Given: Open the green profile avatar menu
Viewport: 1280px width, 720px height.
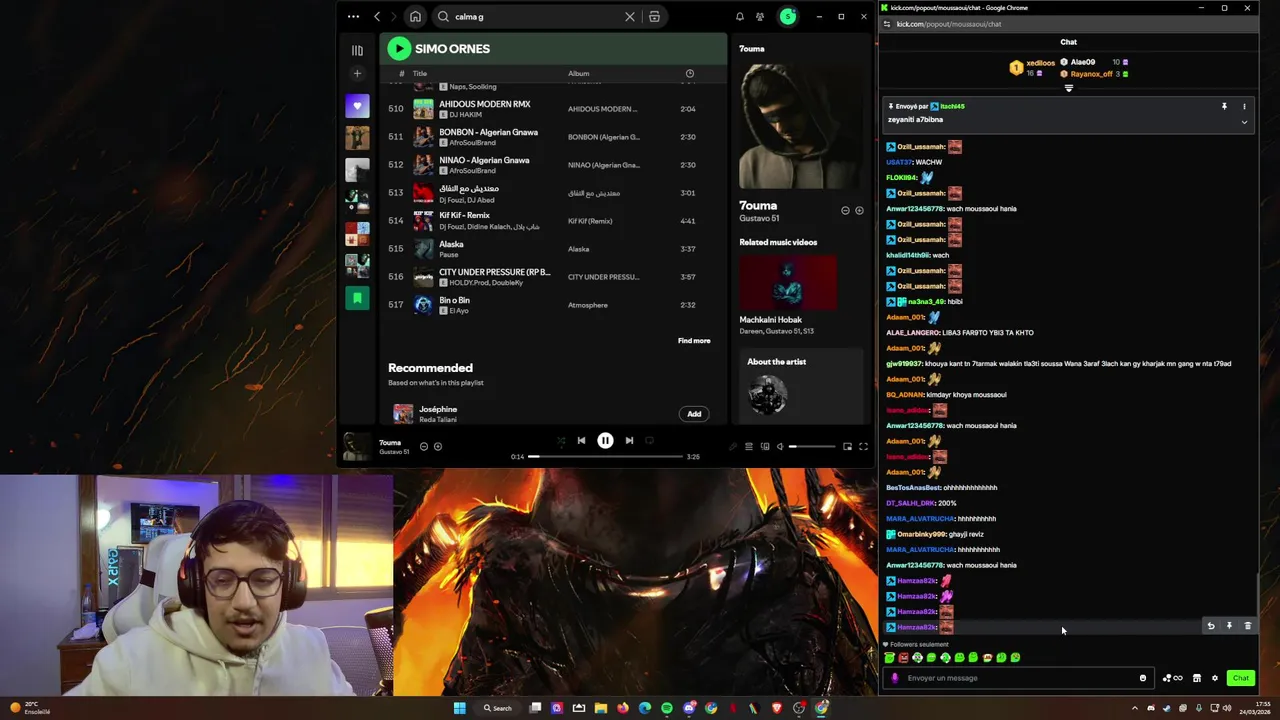Looking at the screenshot, I should (x=788, y=16).
